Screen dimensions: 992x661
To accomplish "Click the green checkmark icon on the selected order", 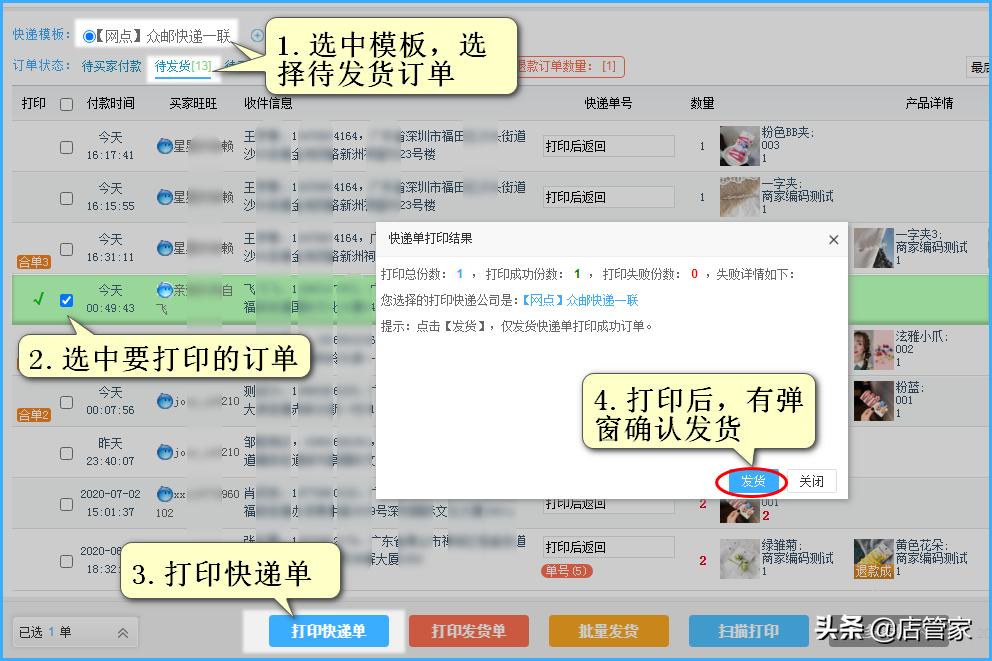I will coord(39,300).
